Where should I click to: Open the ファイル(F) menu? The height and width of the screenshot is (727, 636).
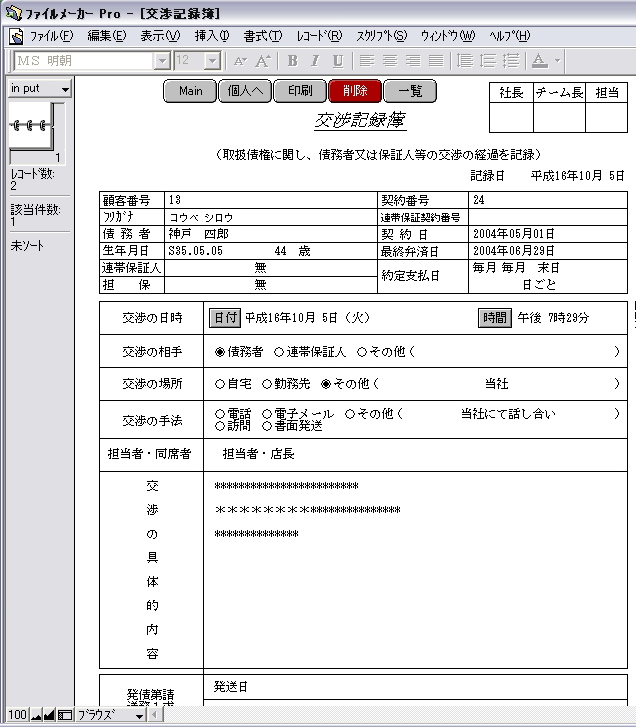51,36
